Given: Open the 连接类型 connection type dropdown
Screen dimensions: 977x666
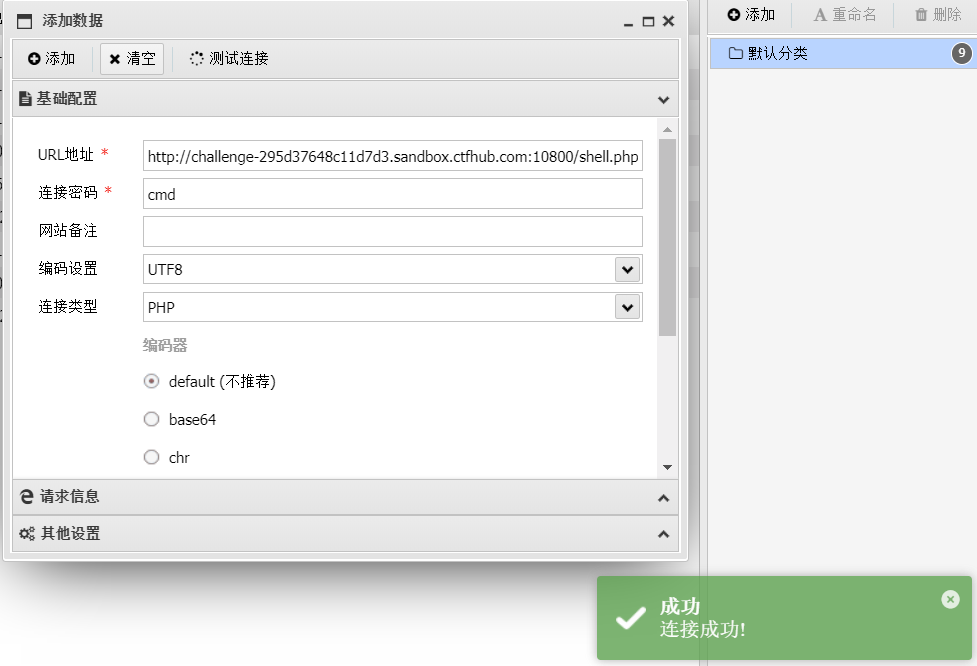Looking at the screenshot, I should click(628, 307).
